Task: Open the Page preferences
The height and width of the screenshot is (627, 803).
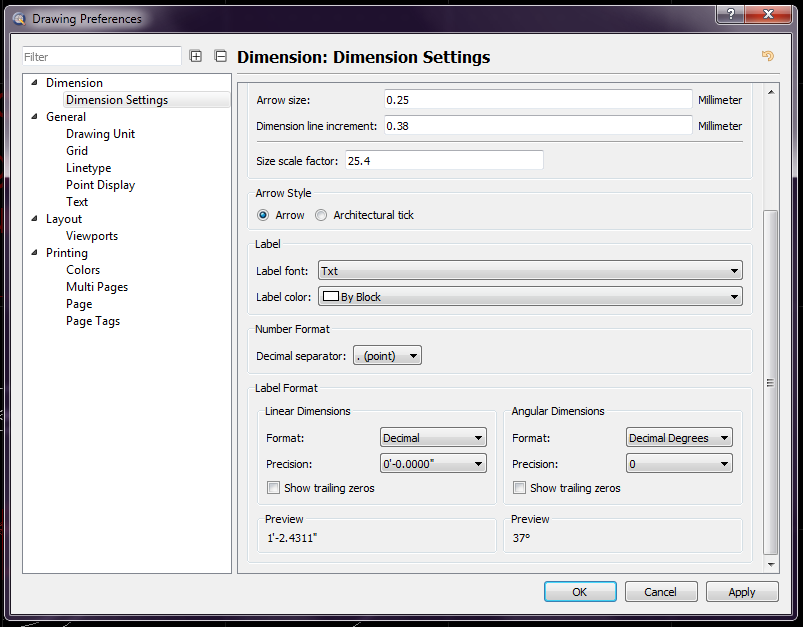Action: pos(79,304)
